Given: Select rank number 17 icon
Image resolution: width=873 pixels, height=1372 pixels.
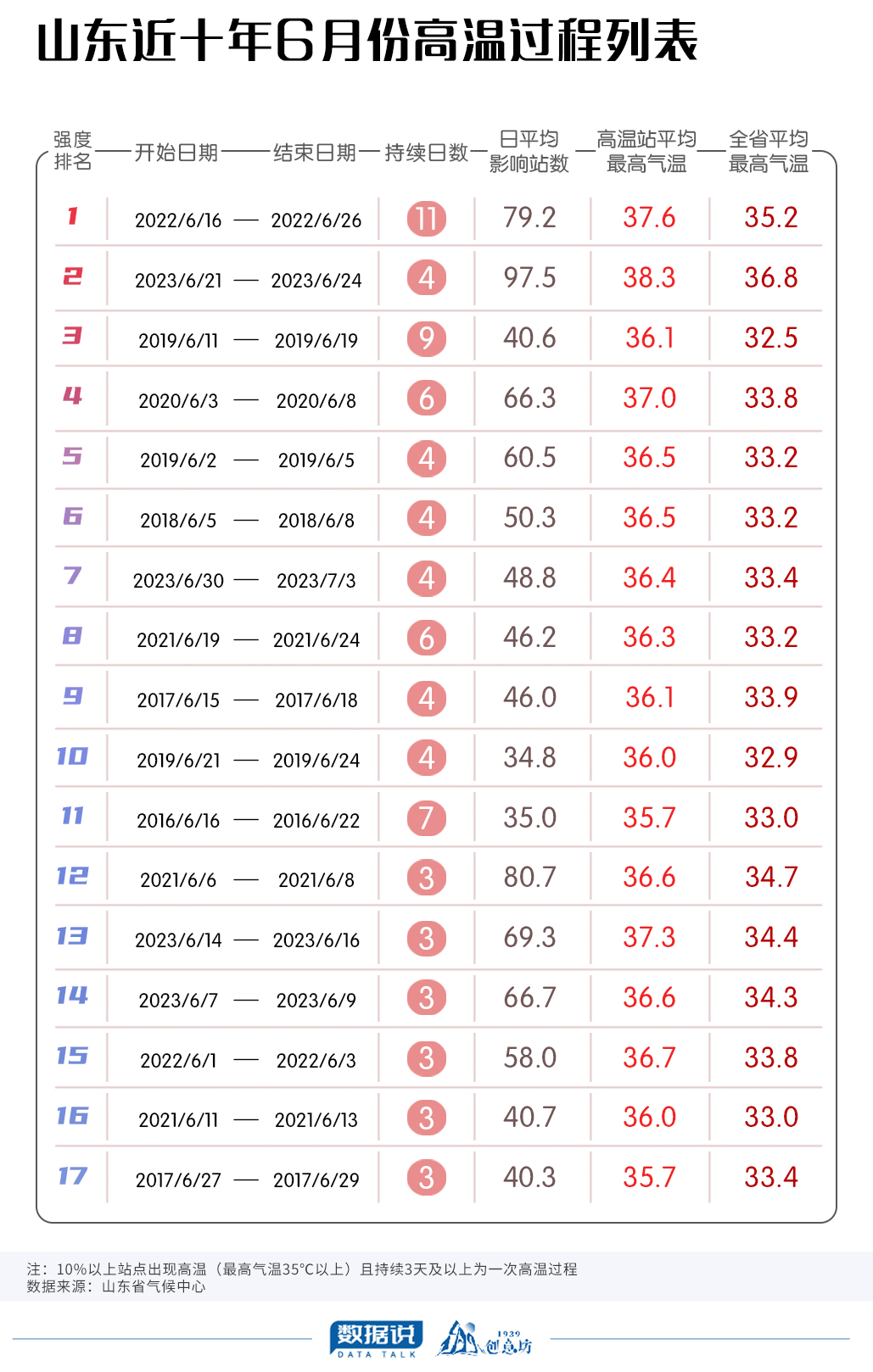Looking at the screenshot, I should coord(73,1176).
